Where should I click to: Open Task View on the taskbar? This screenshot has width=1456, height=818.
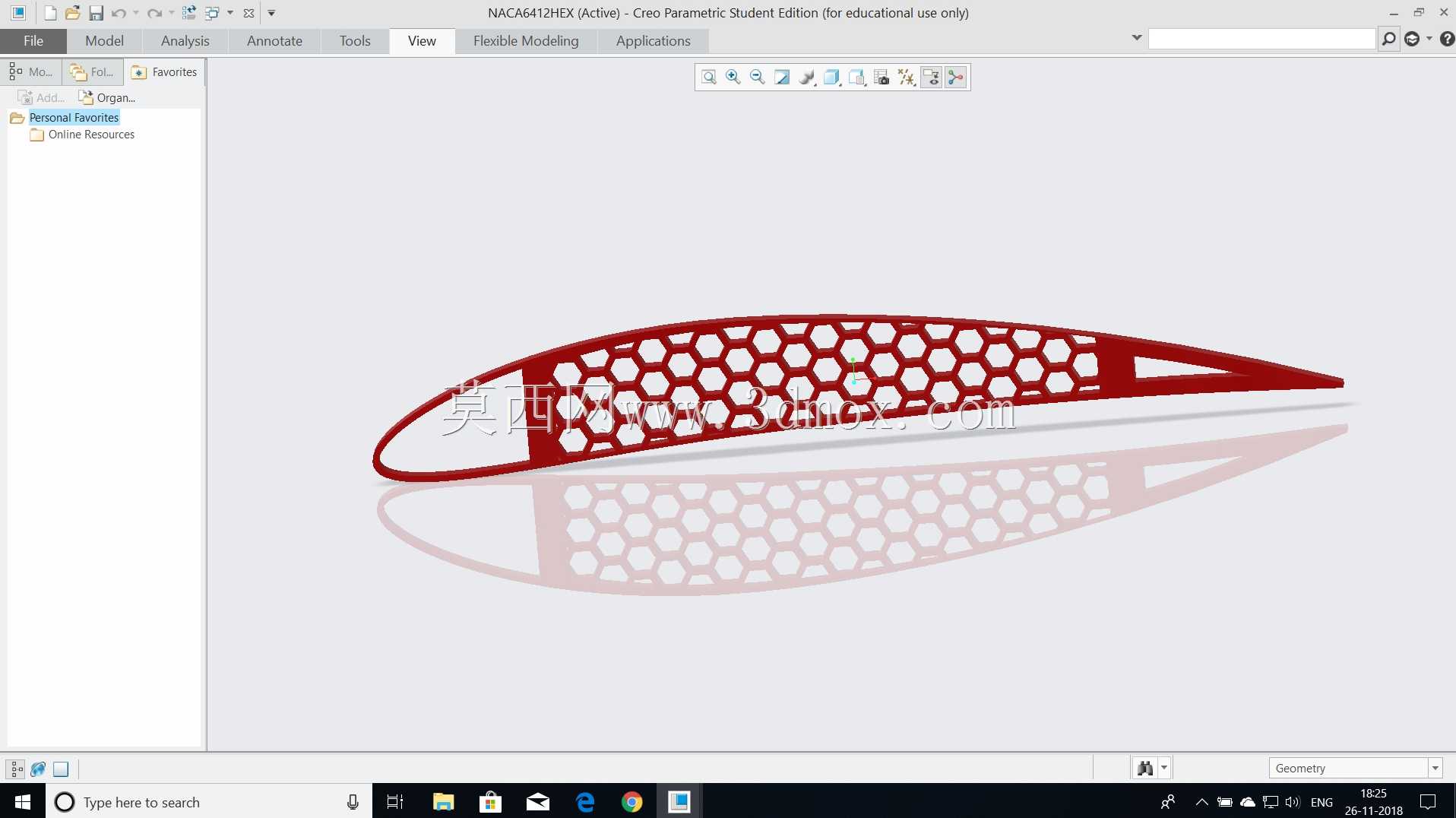[x=395, y=801]
